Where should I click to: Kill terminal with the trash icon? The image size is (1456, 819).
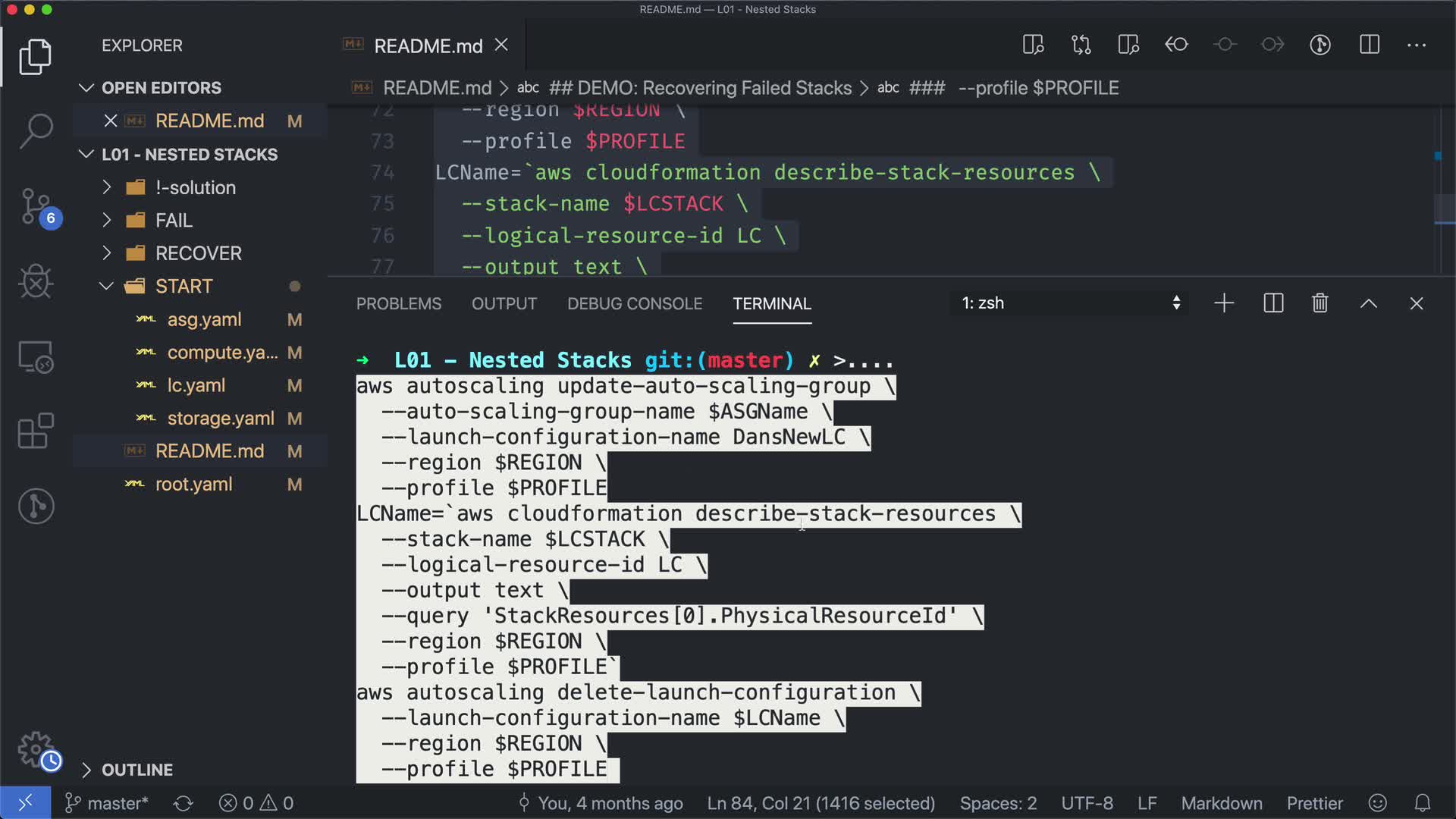[x=1319, y=303]
